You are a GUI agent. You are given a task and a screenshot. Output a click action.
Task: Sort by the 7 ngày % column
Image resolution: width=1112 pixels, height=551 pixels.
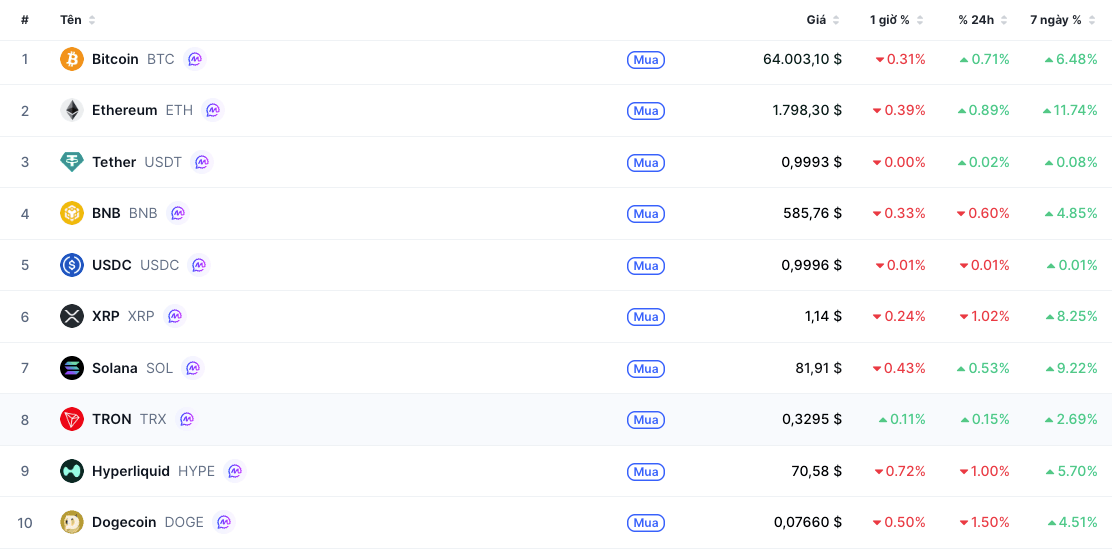pos(1062,20)
